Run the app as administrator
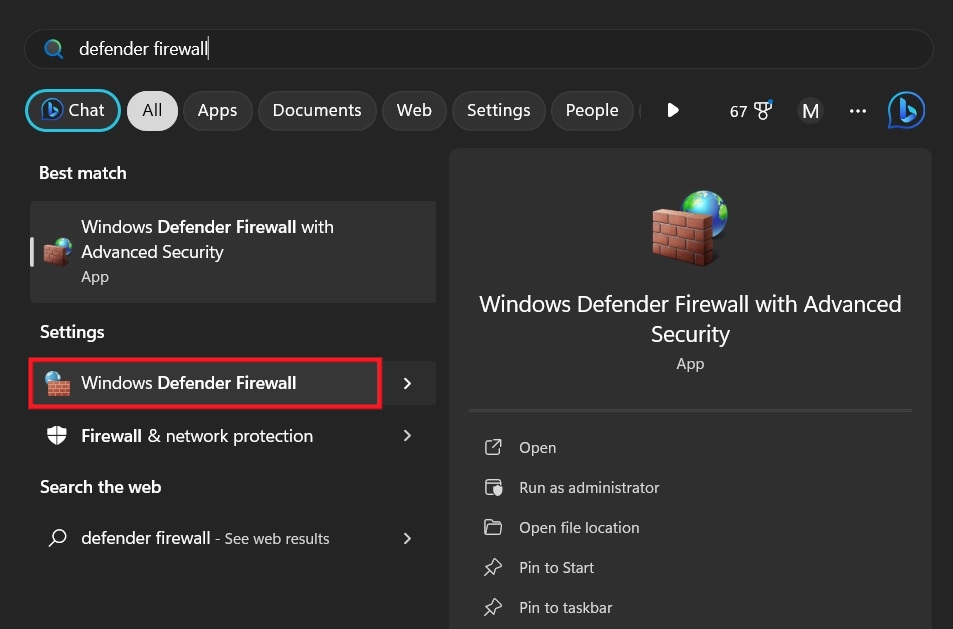Image resolution: width=953 pixels, height=629 pixels. click(x=589, y=488)
